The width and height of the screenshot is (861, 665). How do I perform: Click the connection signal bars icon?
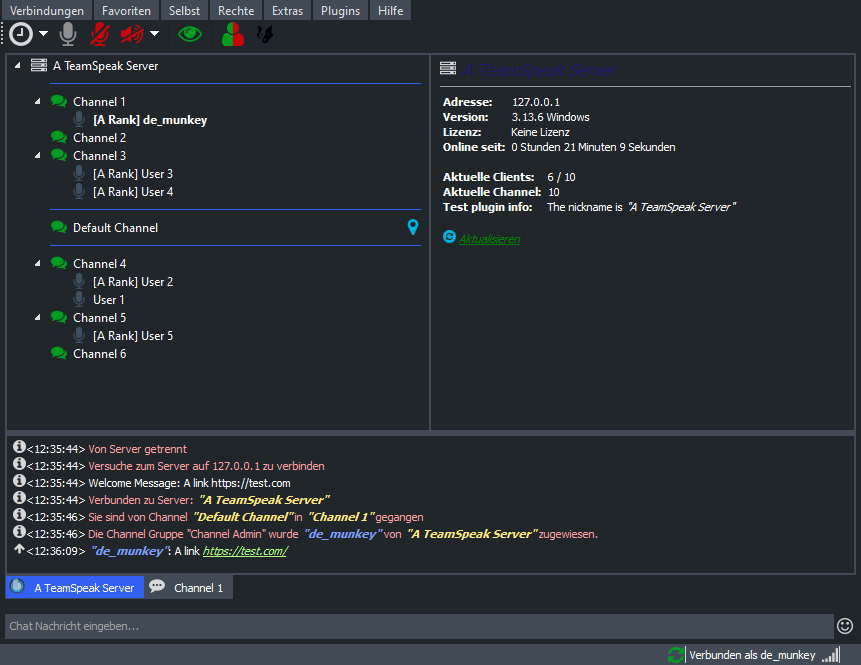831,655
